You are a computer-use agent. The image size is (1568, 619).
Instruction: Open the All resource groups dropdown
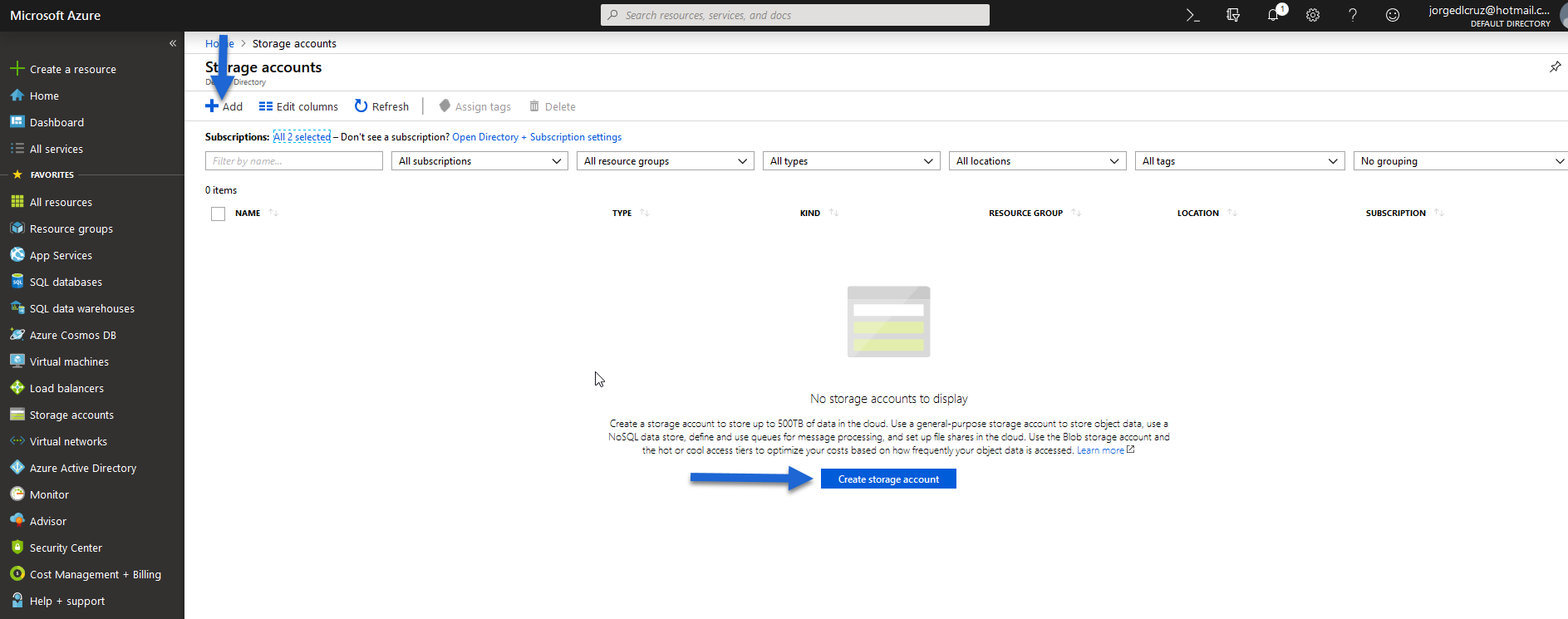pos(666,161)
